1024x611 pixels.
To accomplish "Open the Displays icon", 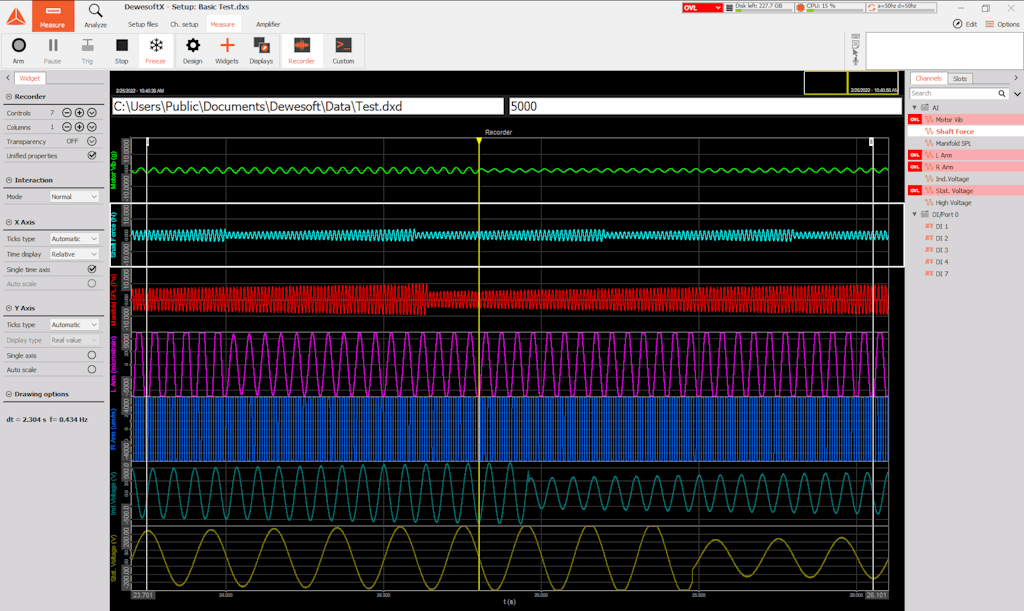I will point(261,46).
